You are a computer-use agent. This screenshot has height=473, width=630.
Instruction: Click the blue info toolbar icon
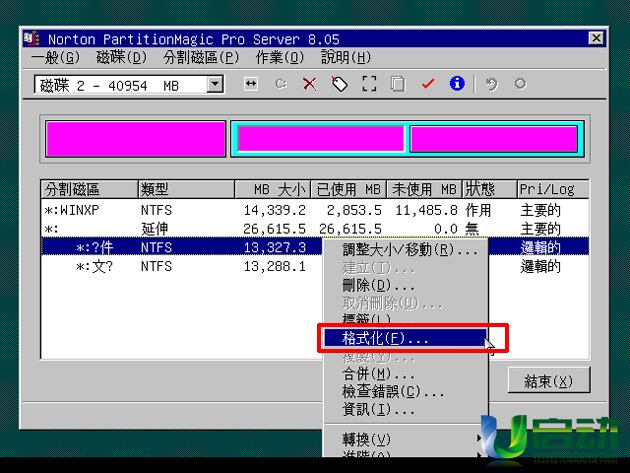pos(457,85)
